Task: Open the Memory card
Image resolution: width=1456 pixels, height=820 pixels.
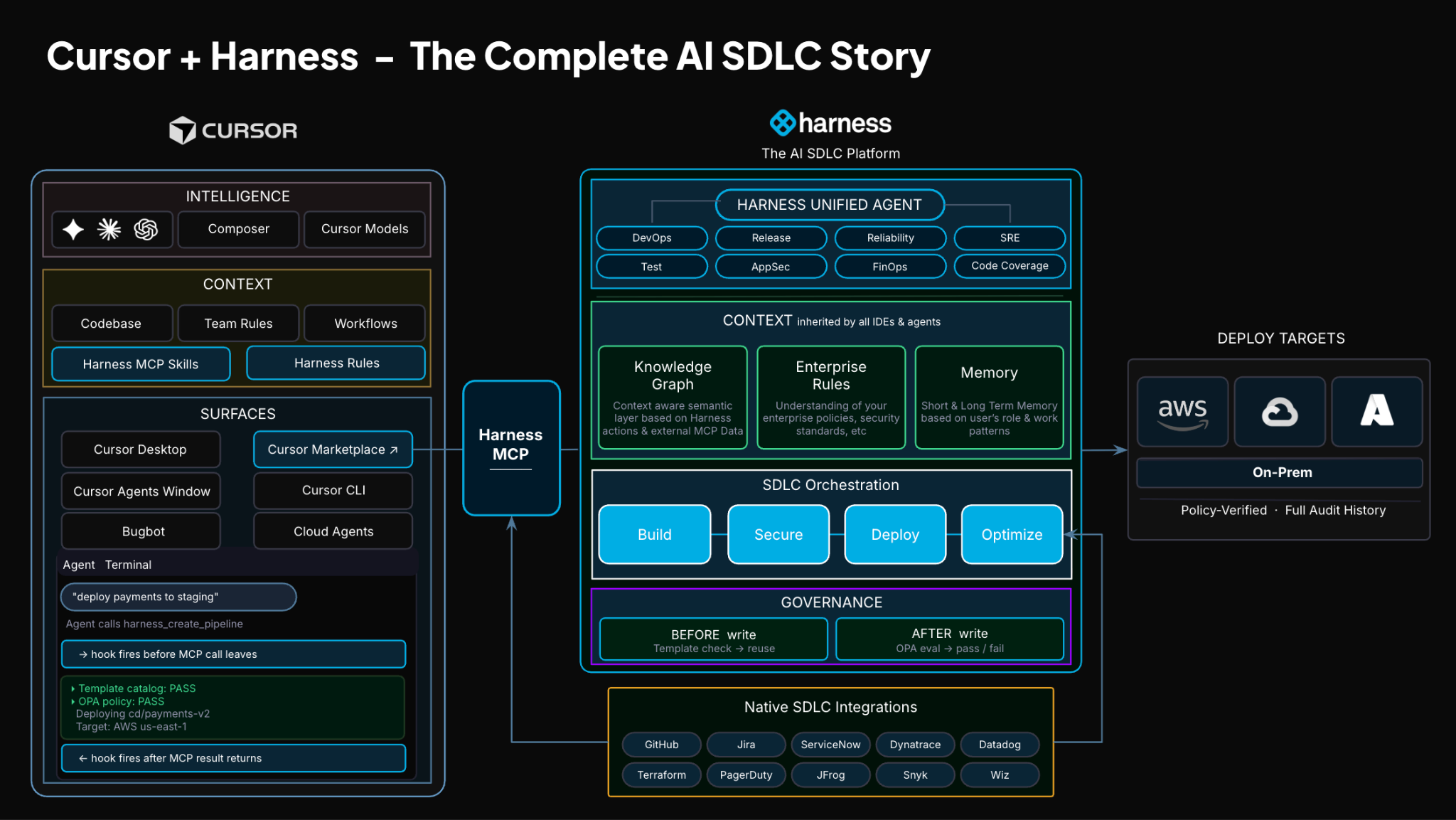Action: point(989,398)
